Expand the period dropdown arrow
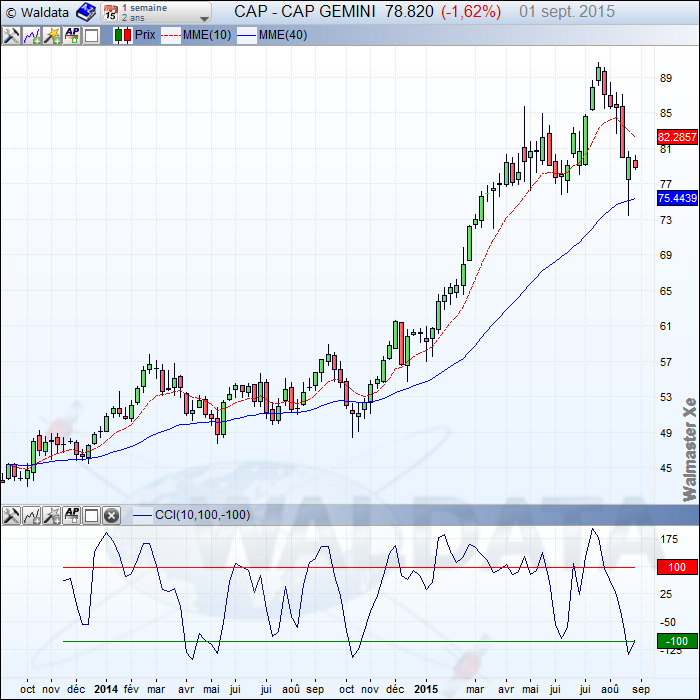The image size is (700, 700). (x=204, y=18)
